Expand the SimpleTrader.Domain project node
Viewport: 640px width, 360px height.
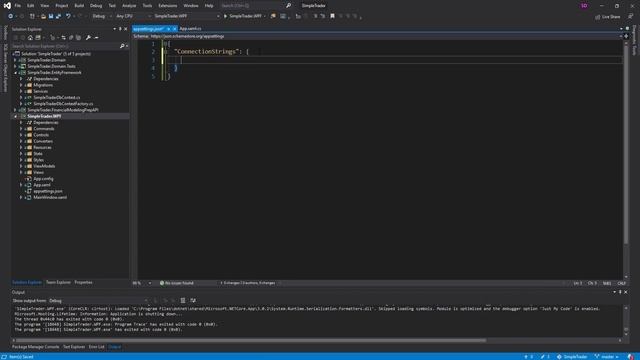click(16, 60)
